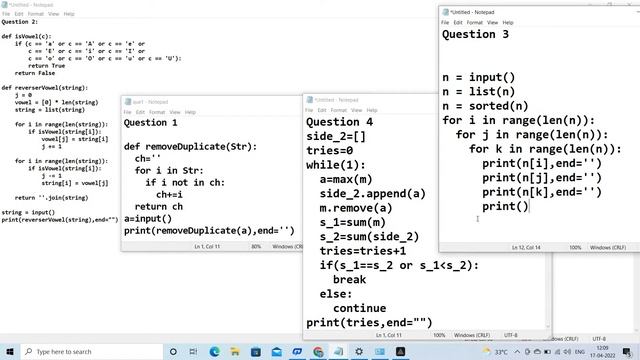This screenshot has width=640, height=360.
Task: Click 'for k in range(len(n)):' line
Action: (x=545, y=149)
